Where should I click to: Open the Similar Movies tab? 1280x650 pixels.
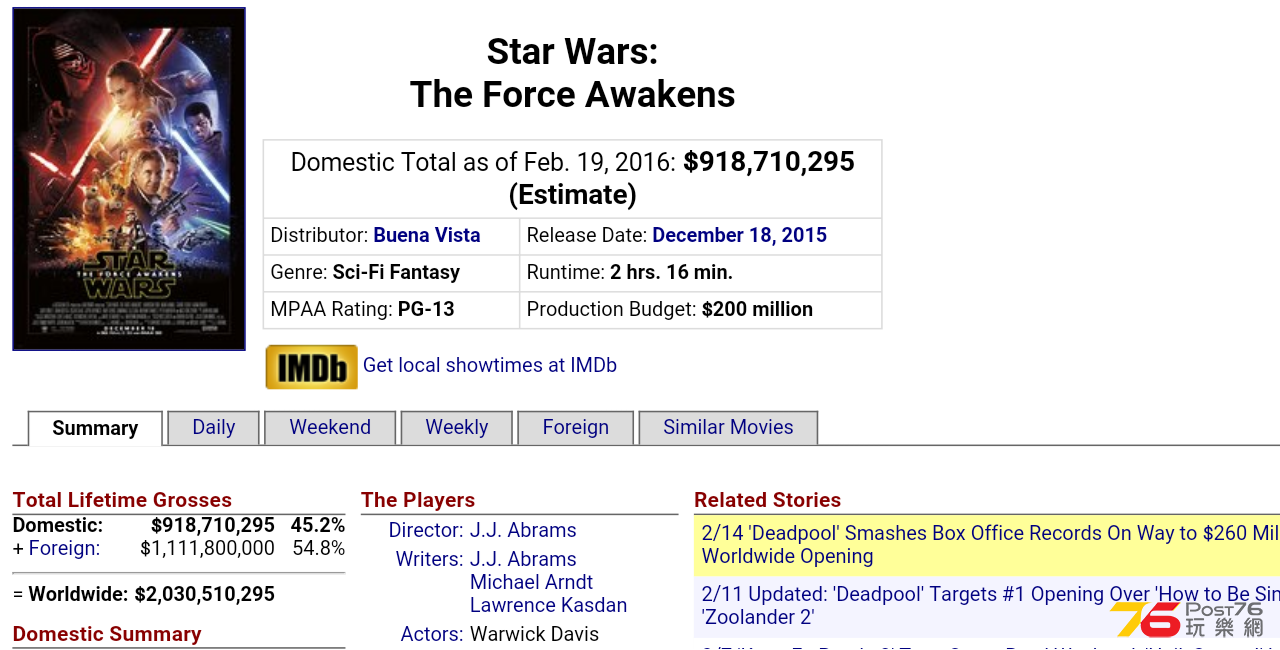point(728,428)
